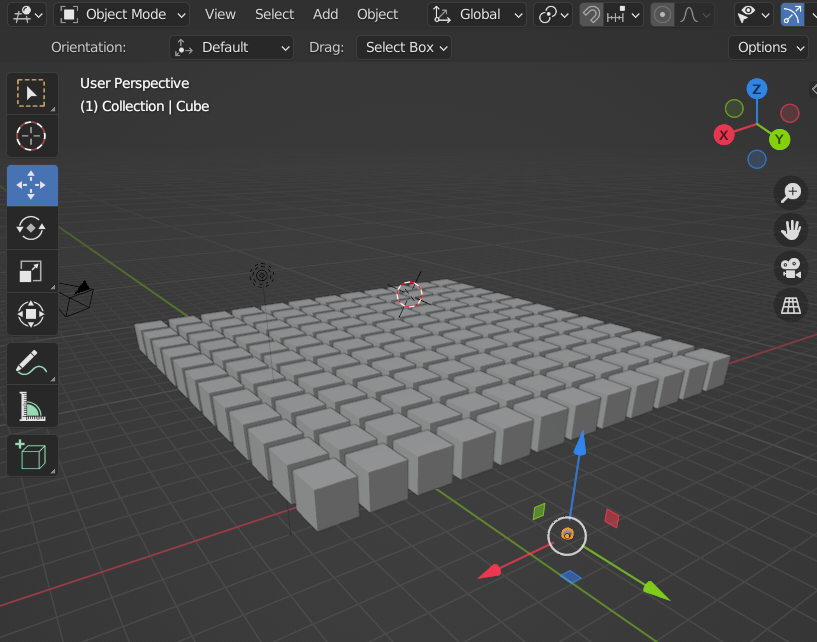Open the Add menu
This screenshot has height=642, width=817.
point(326,15)
